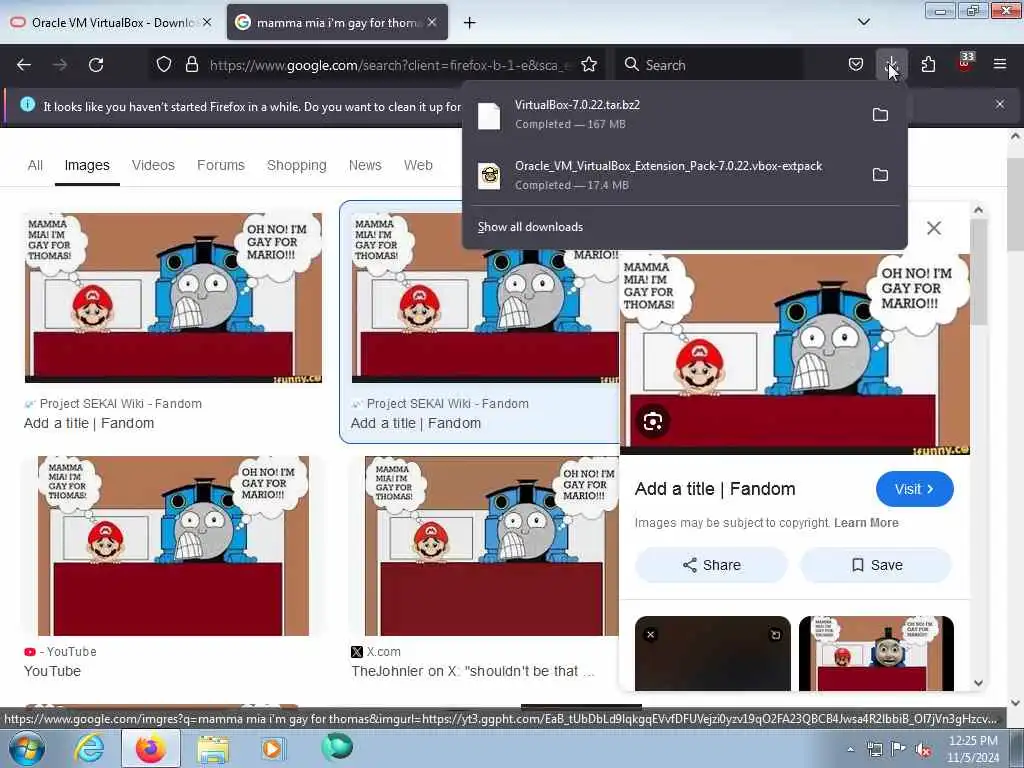Click the muted volume tray icon
Viewport: 1024px width, 768px height.
pyautogui.click(x=923, y=750)
